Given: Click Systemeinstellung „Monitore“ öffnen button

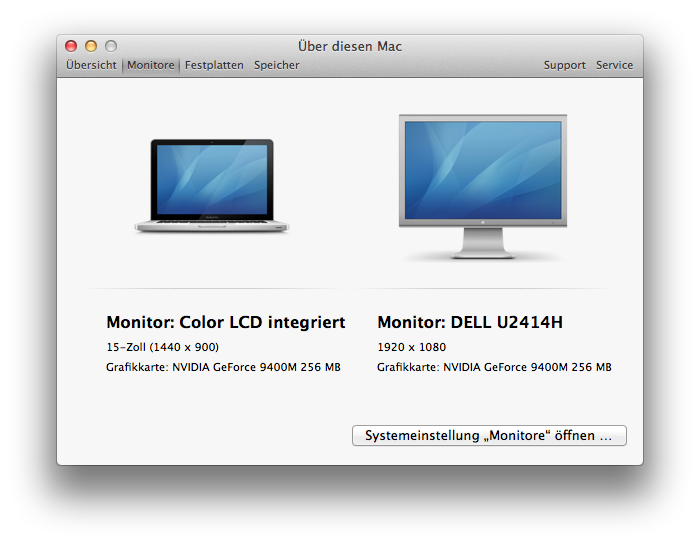Looking at the screenshot, I should click(x=489, y=436).
